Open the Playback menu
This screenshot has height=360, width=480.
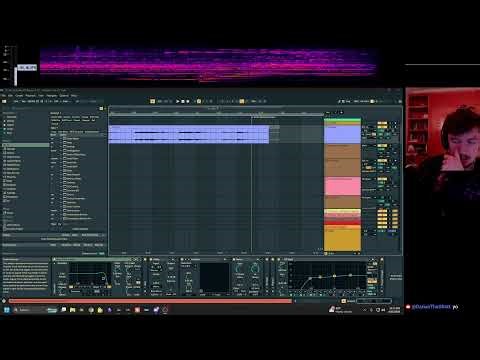click(x=30, y=96)
